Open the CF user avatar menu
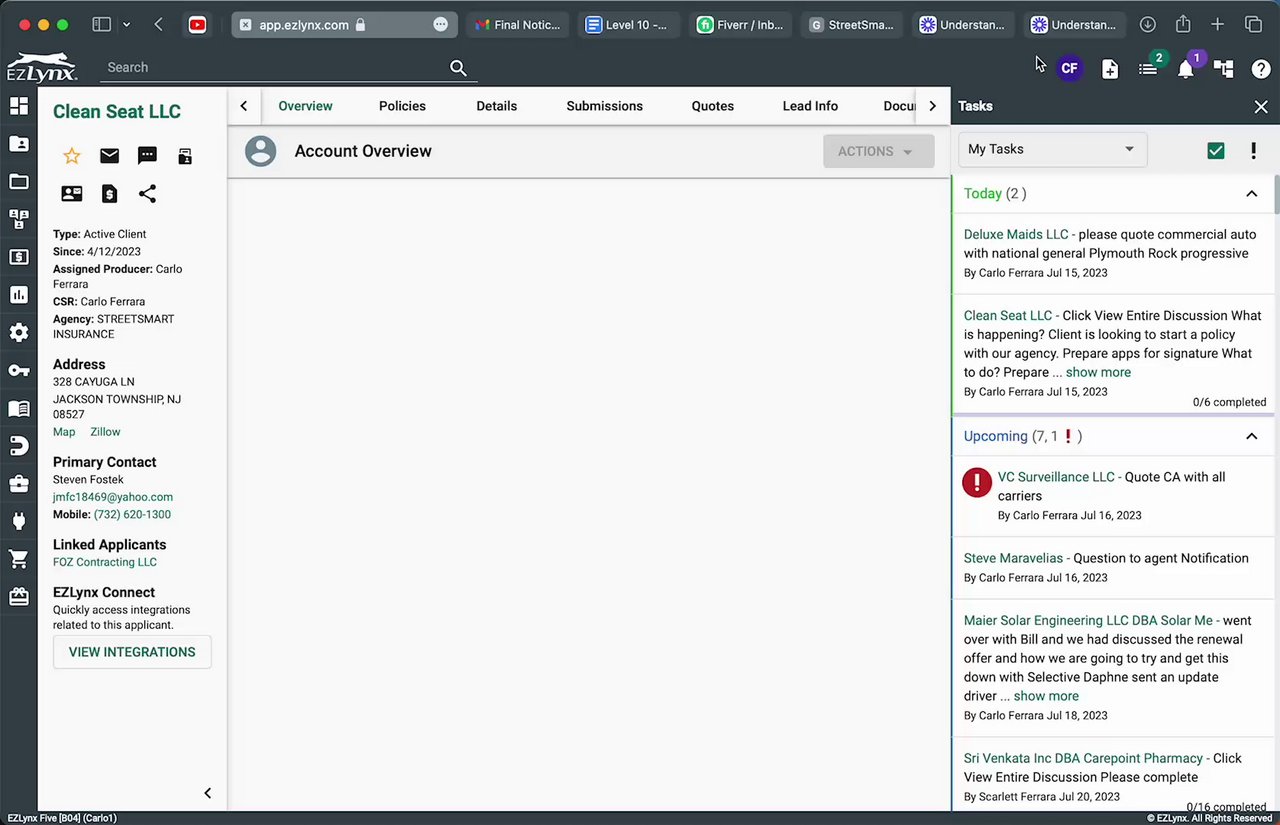 click(x=1070, y=68)
